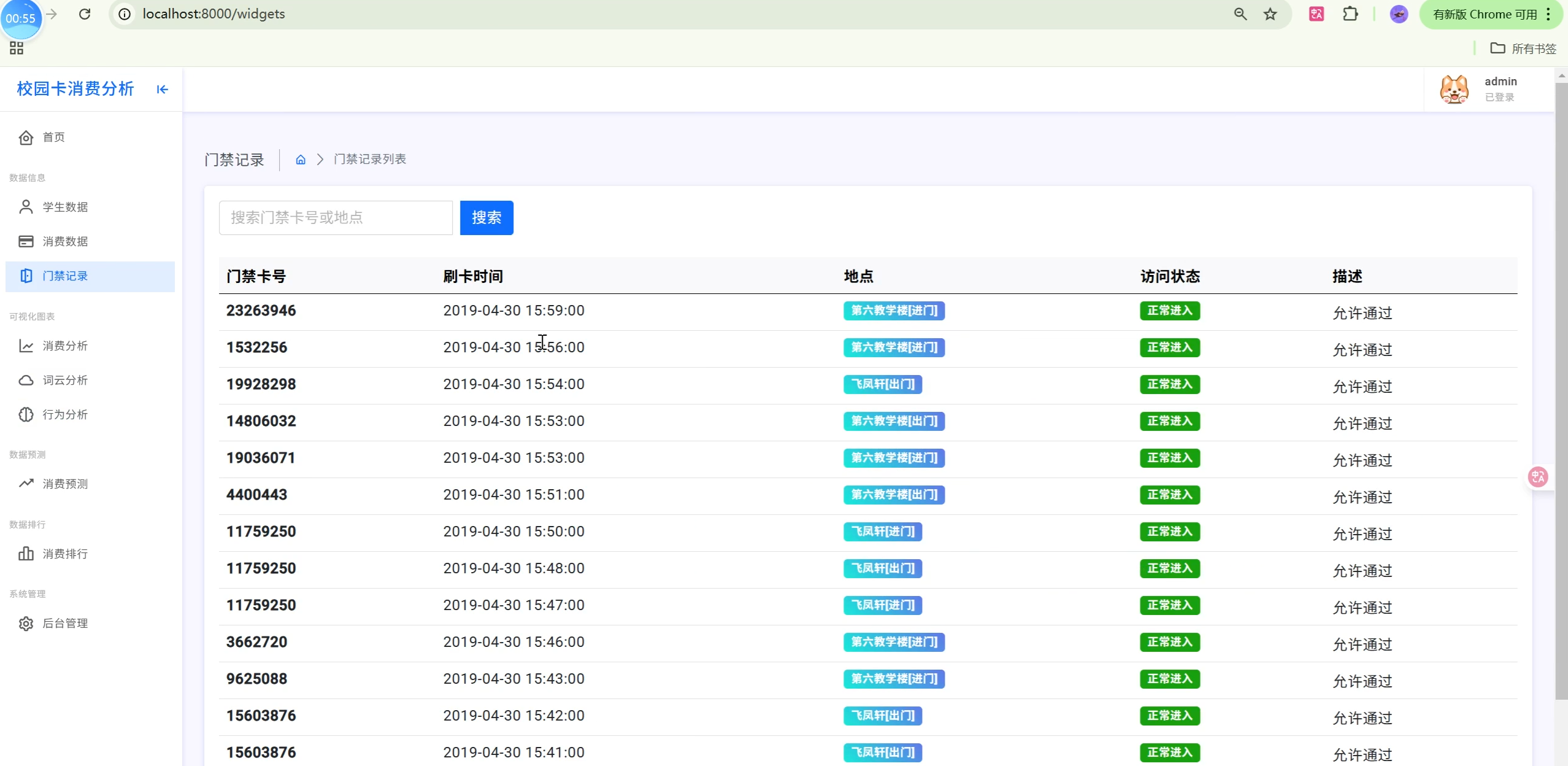Bookmark this page with star icon

tap(1270, 14)
